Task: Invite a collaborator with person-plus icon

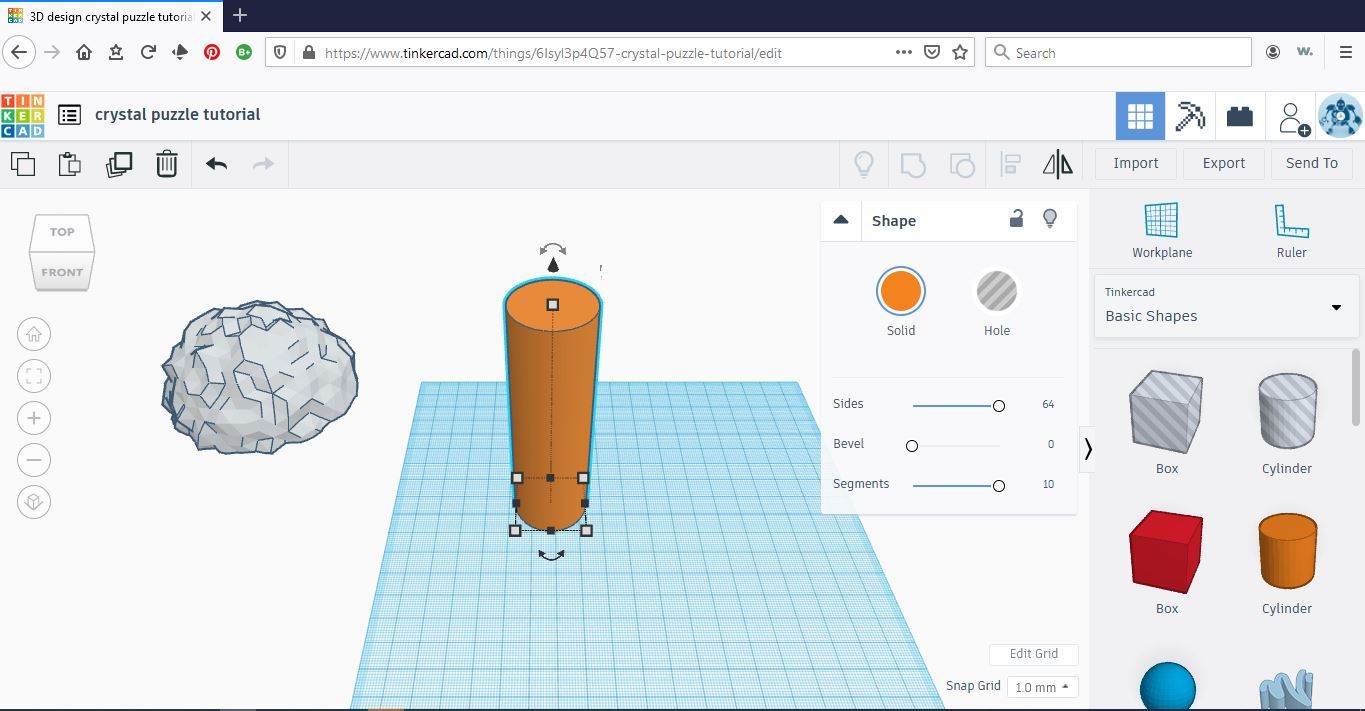Action: pyautogui.click(x=1293, y=118)
